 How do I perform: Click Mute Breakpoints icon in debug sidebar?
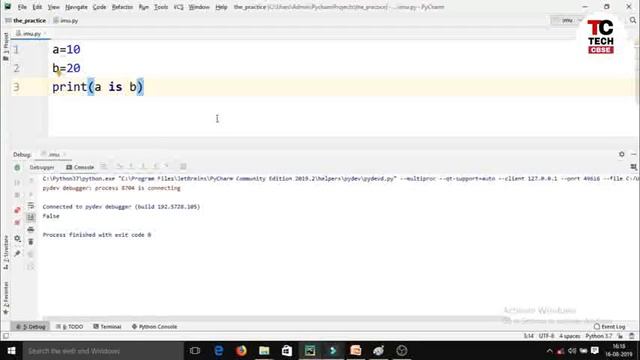click(17, 223)
